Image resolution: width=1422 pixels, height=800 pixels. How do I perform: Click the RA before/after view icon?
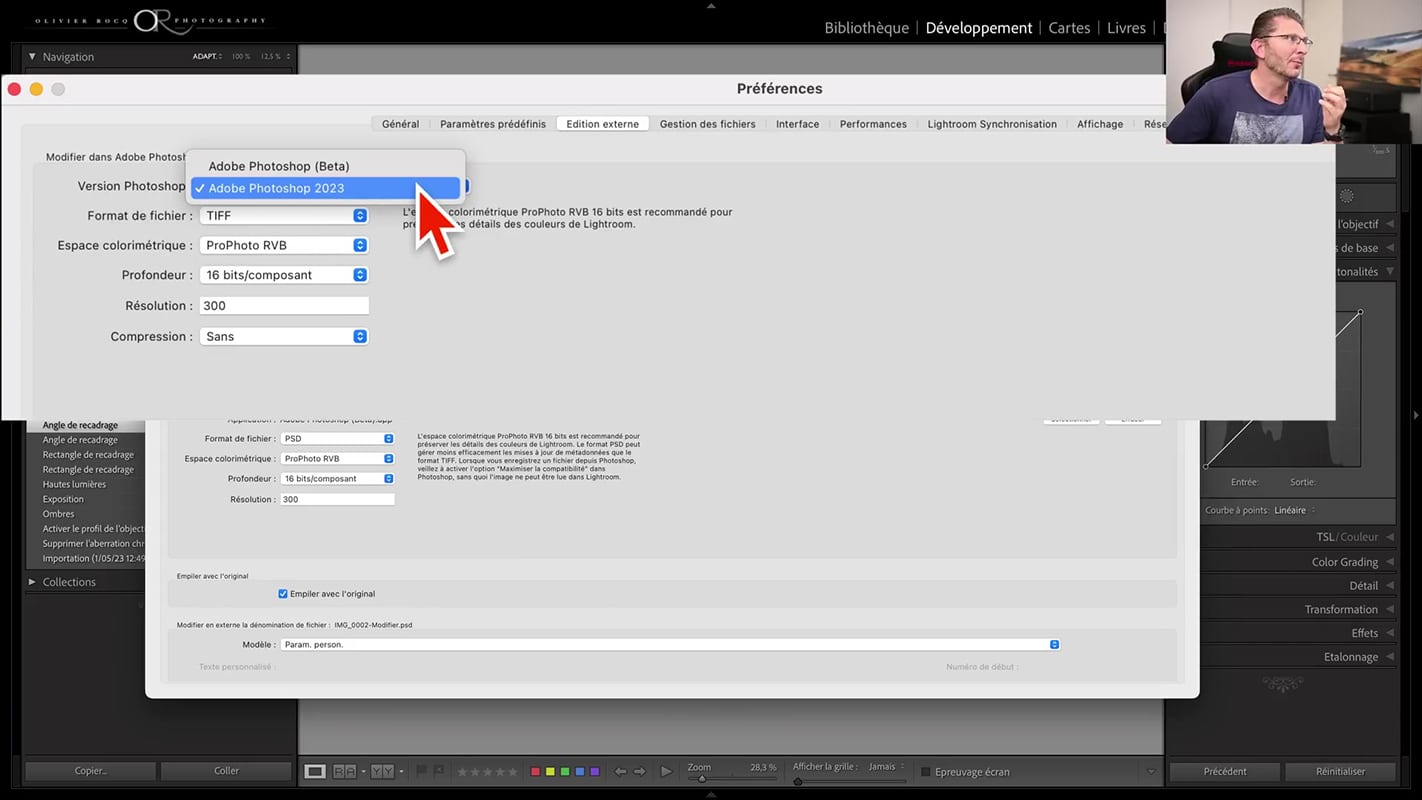point(344,771)
